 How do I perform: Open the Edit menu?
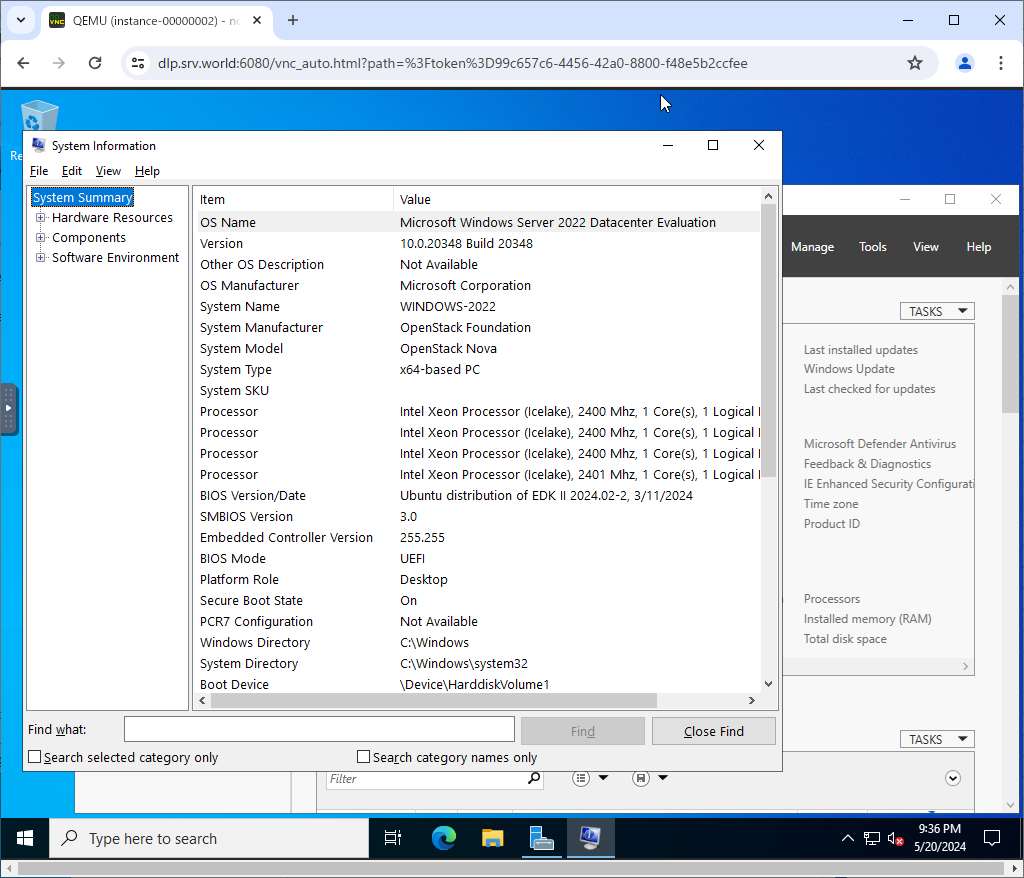[x=71, y=171]
